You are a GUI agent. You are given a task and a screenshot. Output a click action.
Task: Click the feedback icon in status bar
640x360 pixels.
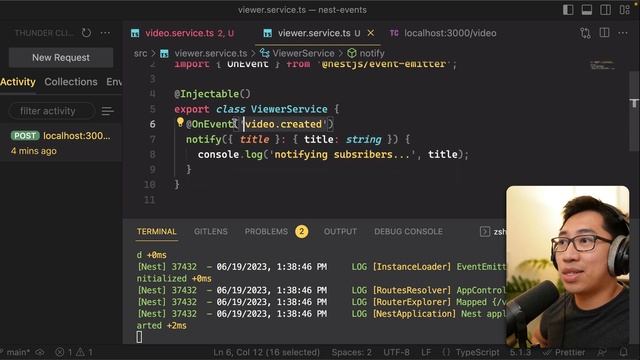click(602, 352)
